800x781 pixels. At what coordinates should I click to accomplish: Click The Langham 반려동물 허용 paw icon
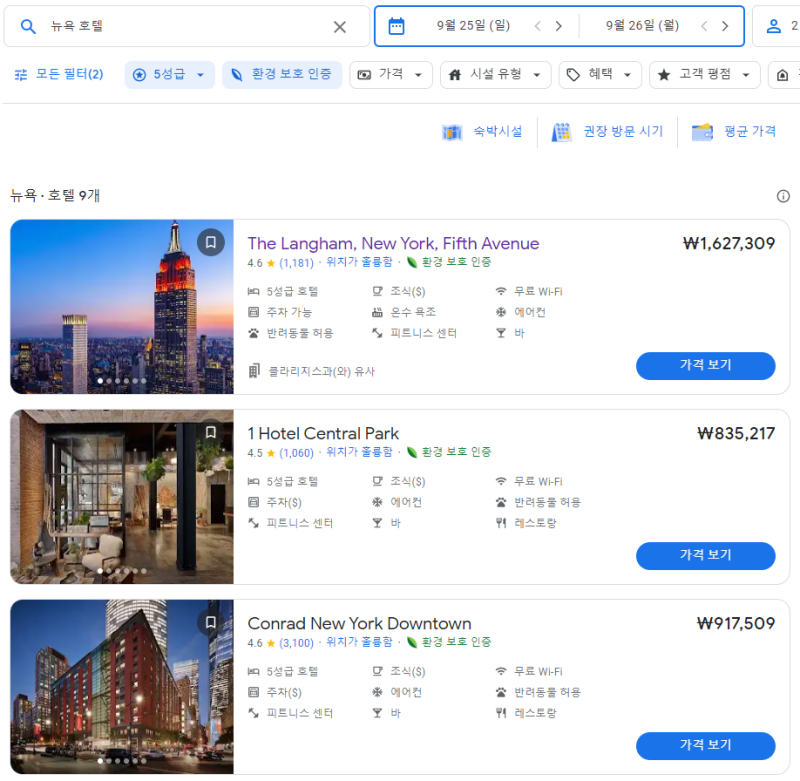[x=254, y=333]
